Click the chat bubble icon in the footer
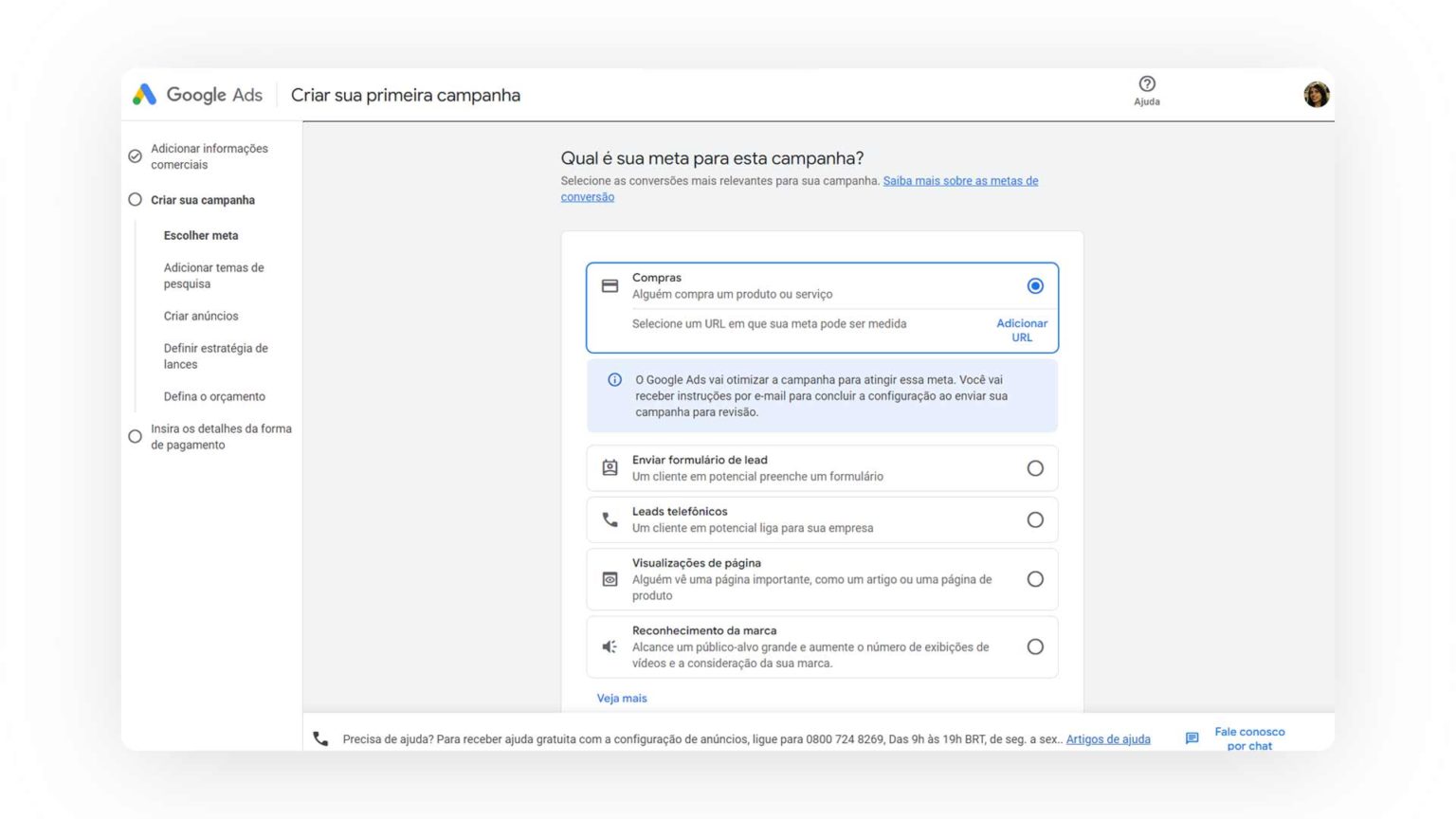1456x819 pixels. (1192, 738)
